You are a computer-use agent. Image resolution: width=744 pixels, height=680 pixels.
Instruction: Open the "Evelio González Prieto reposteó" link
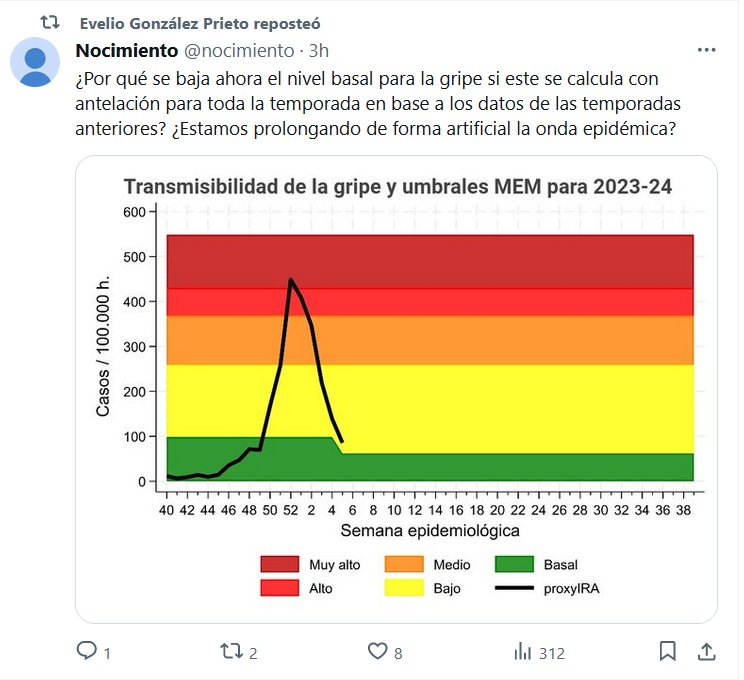pyautogui.click(x=200, y=22)
